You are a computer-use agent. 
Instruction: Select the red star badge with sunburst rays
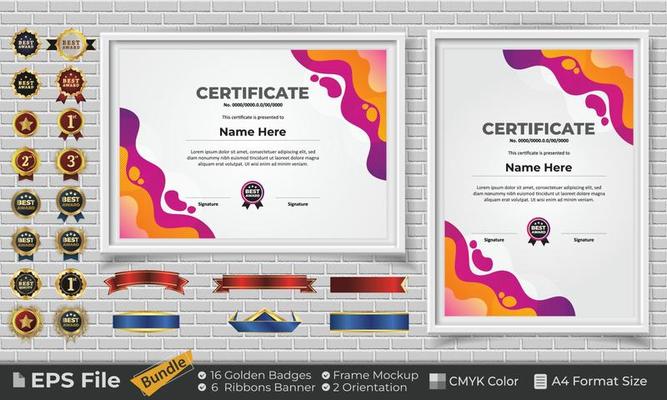tap(26, 322)
